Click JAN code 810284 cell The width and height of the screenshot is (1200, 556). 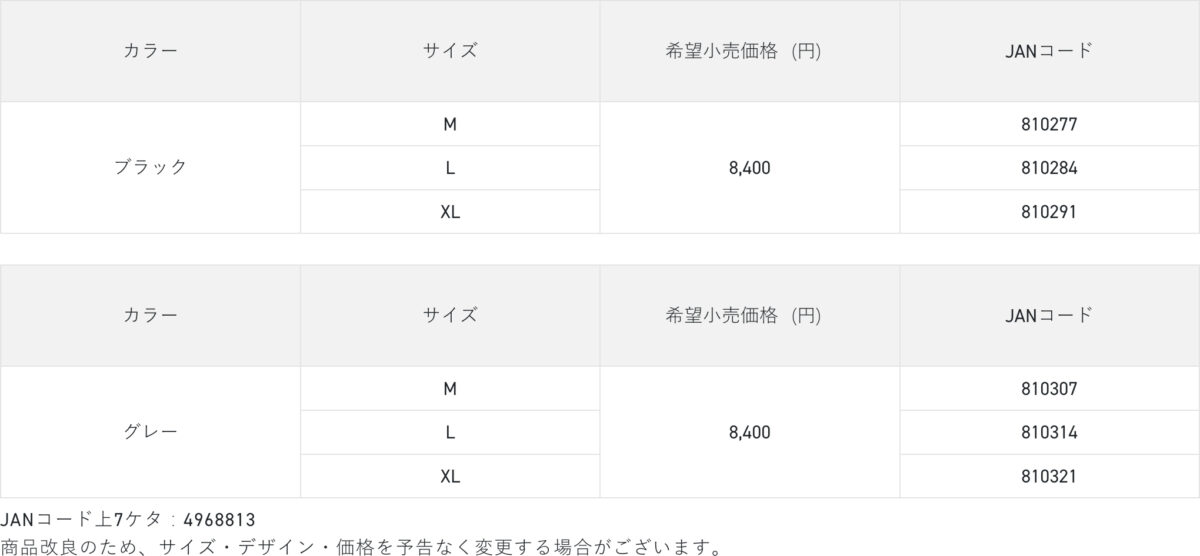(x=1049, y=168)
